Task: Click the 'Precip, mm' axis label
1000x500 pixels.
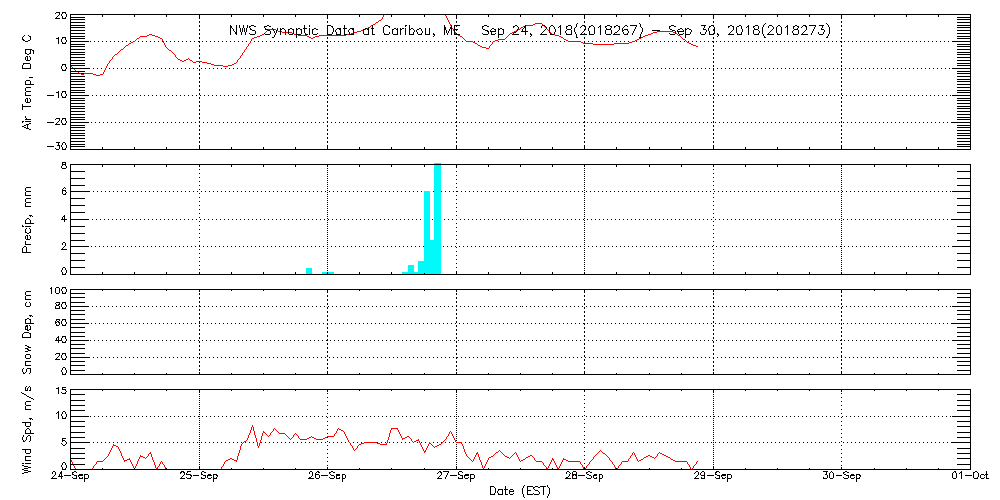Action: [27, 219]
